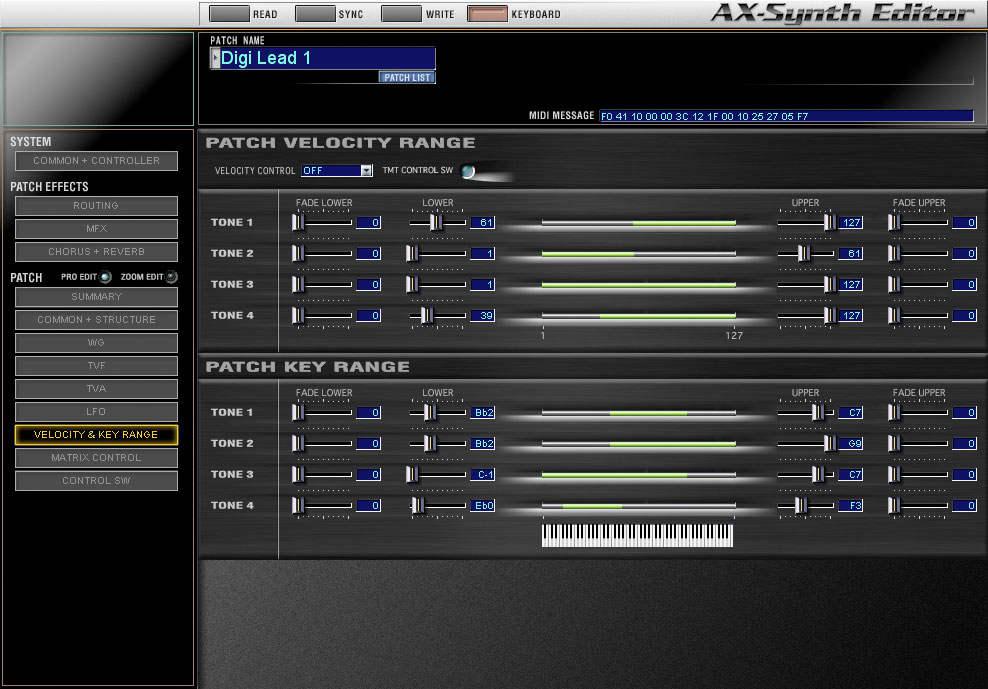
Task: Open the Control SW page
Action: [x=96, y=480]
